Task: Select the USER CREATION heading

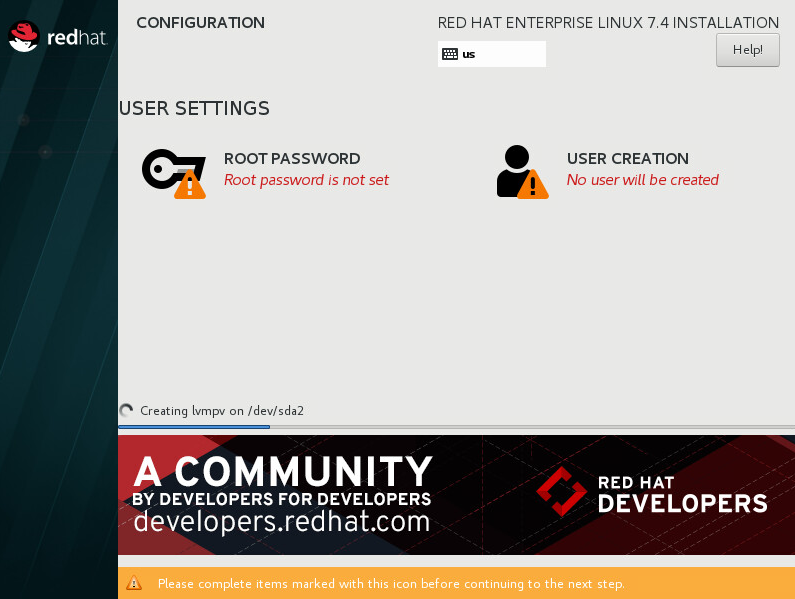Action: (628, 159)
